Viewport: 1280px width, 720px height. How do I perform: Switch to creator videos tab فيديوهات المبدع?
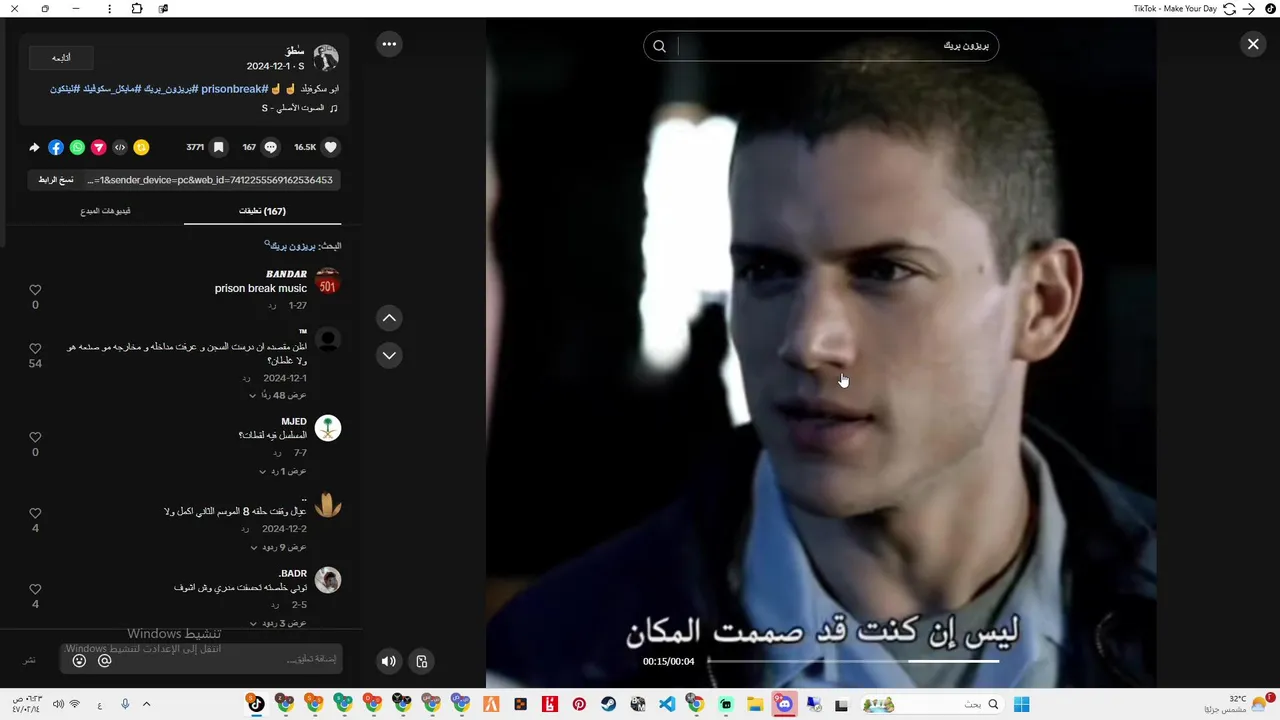[105, 211]
